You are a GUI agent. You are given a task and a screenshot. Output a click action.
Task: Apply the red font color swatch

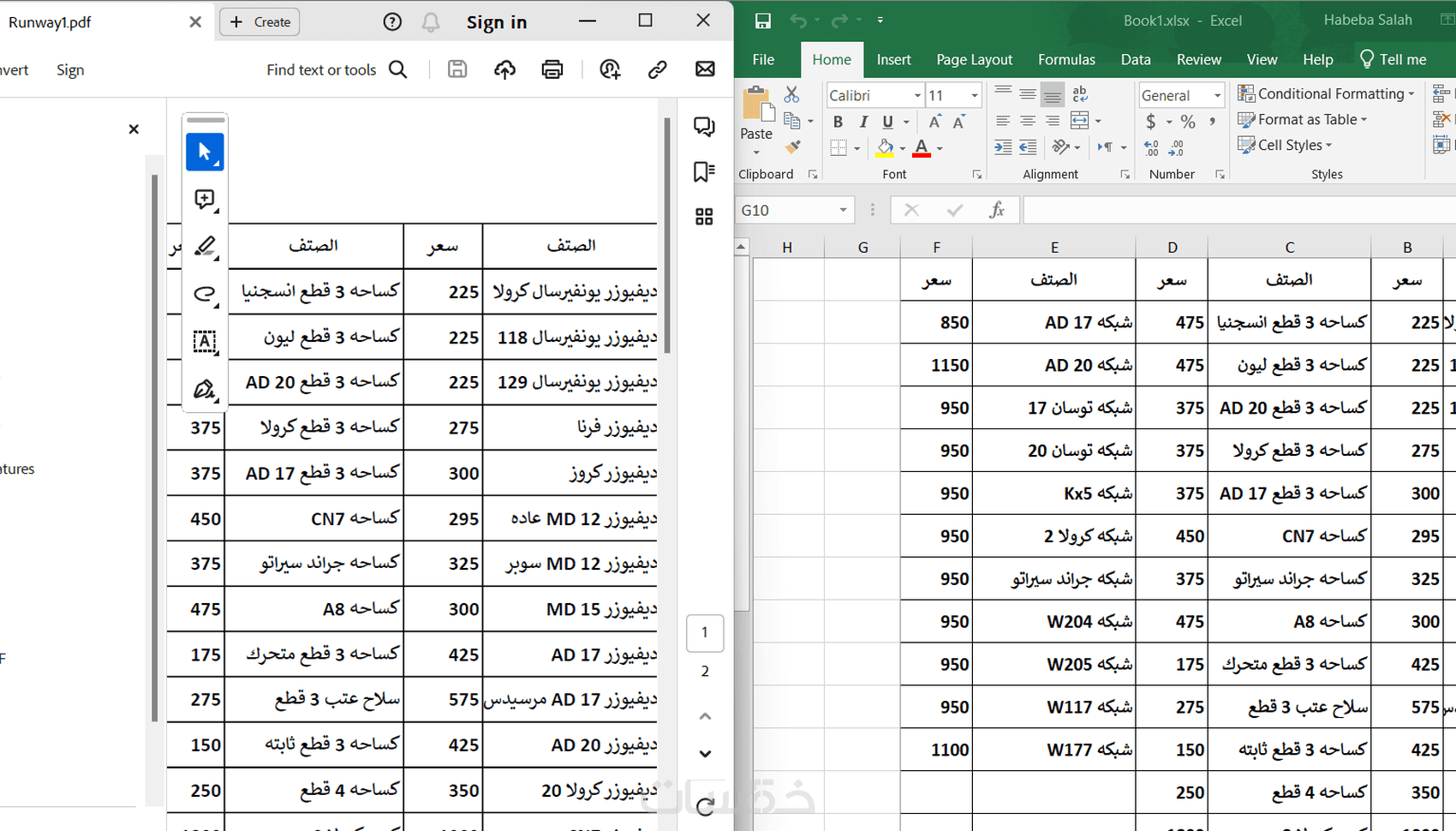[921, 147]
